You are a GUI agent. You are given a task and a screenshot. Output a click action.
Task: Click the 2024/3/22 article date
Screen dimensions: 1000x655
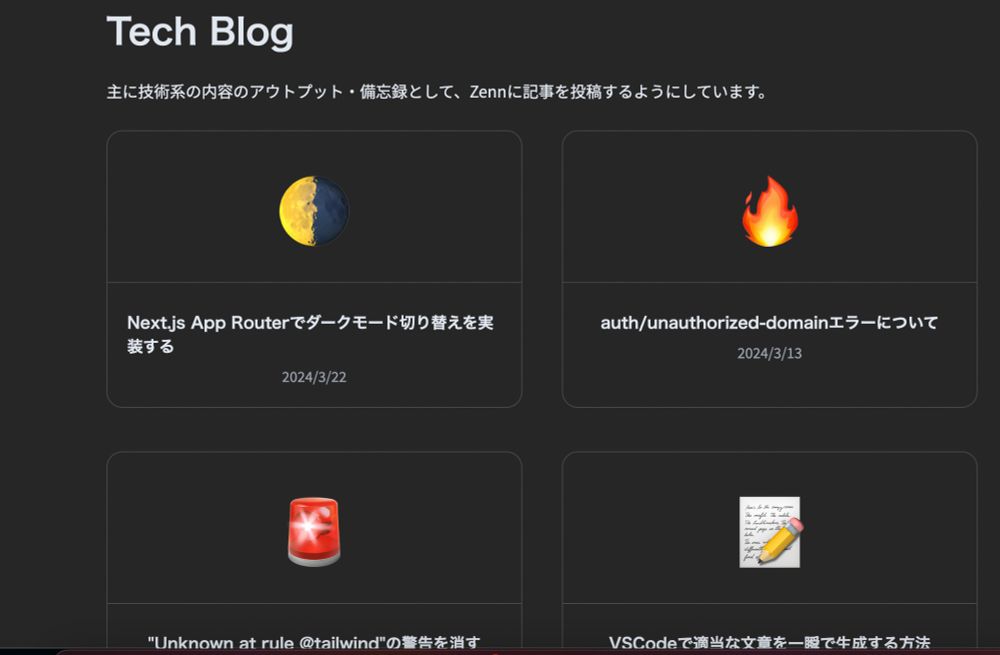(x=314, y=377)
